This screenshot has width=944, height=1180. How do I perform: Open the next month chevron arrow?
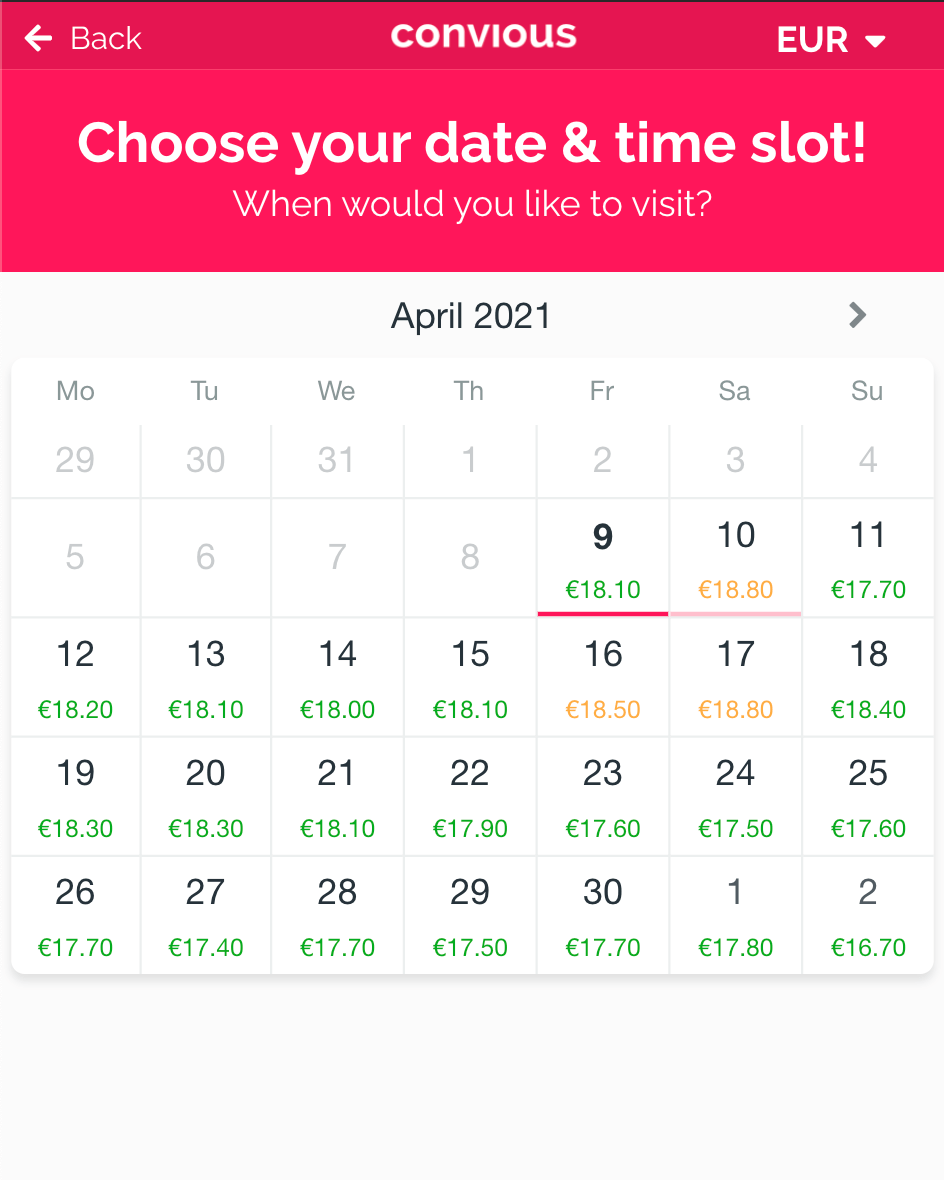coord(856,315)
